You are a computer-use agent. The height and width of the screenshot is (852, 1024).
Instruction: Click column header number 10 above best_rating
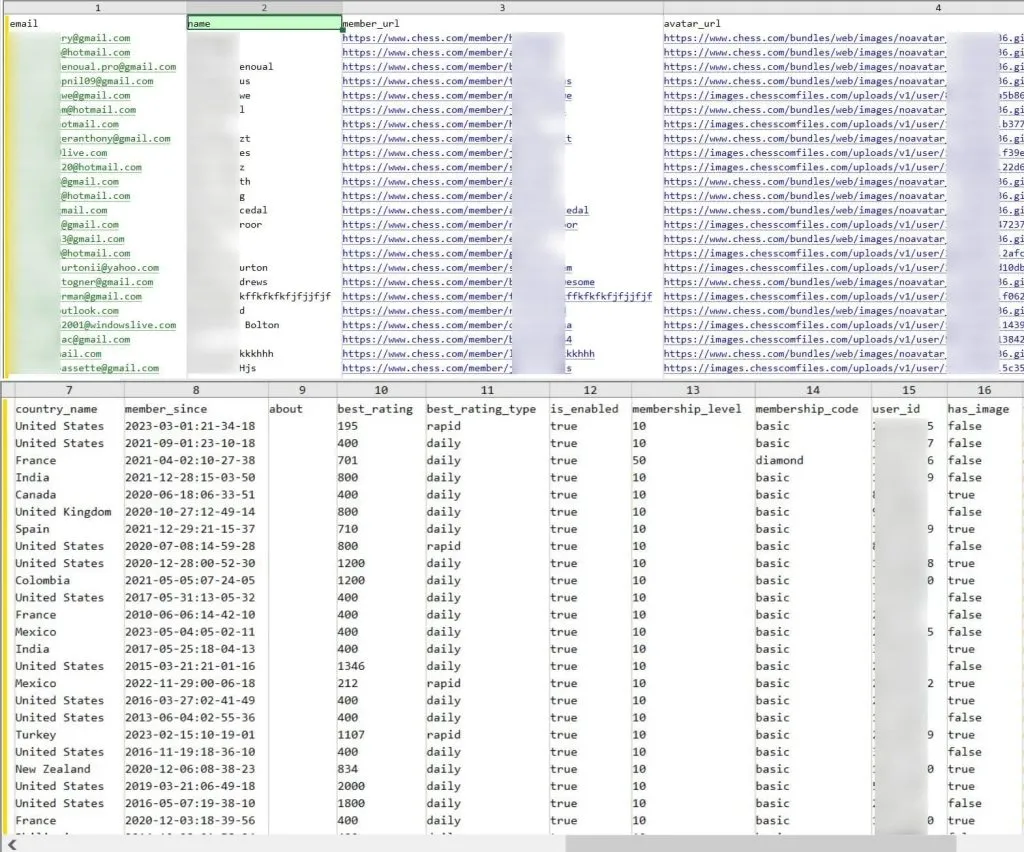381,390
